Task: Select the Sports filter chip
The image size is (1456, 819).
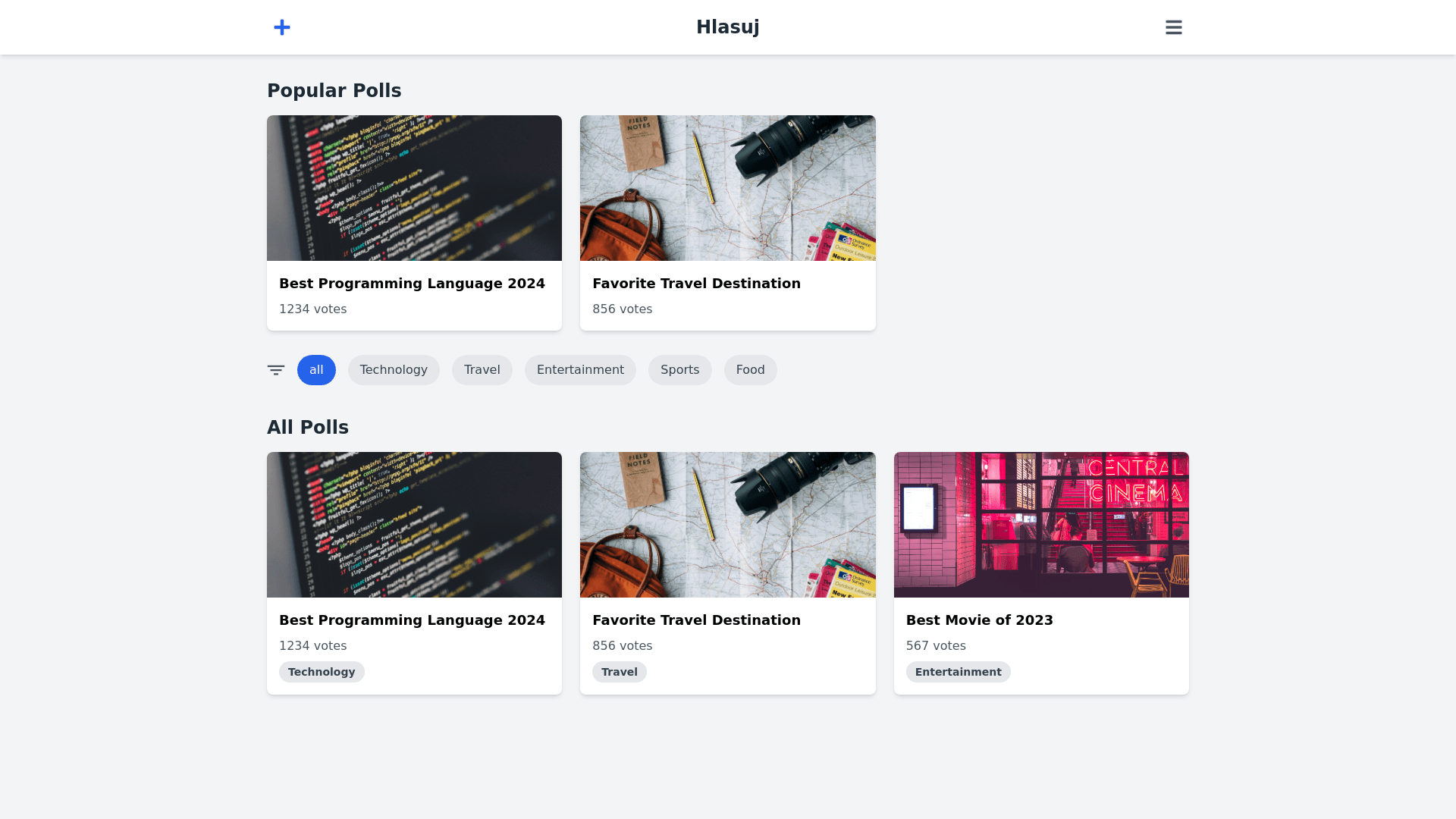Action: (x=679, y=370)
